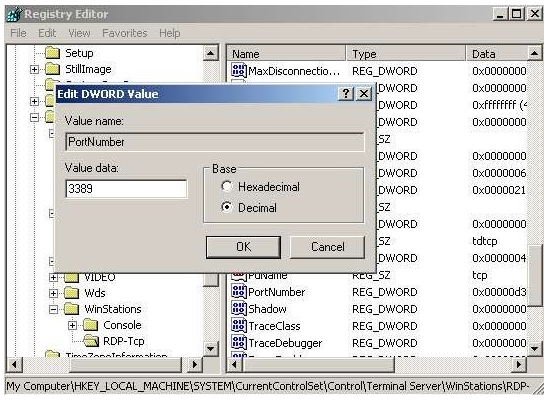Click tree pane scroll up arrow

pos(210,53)
